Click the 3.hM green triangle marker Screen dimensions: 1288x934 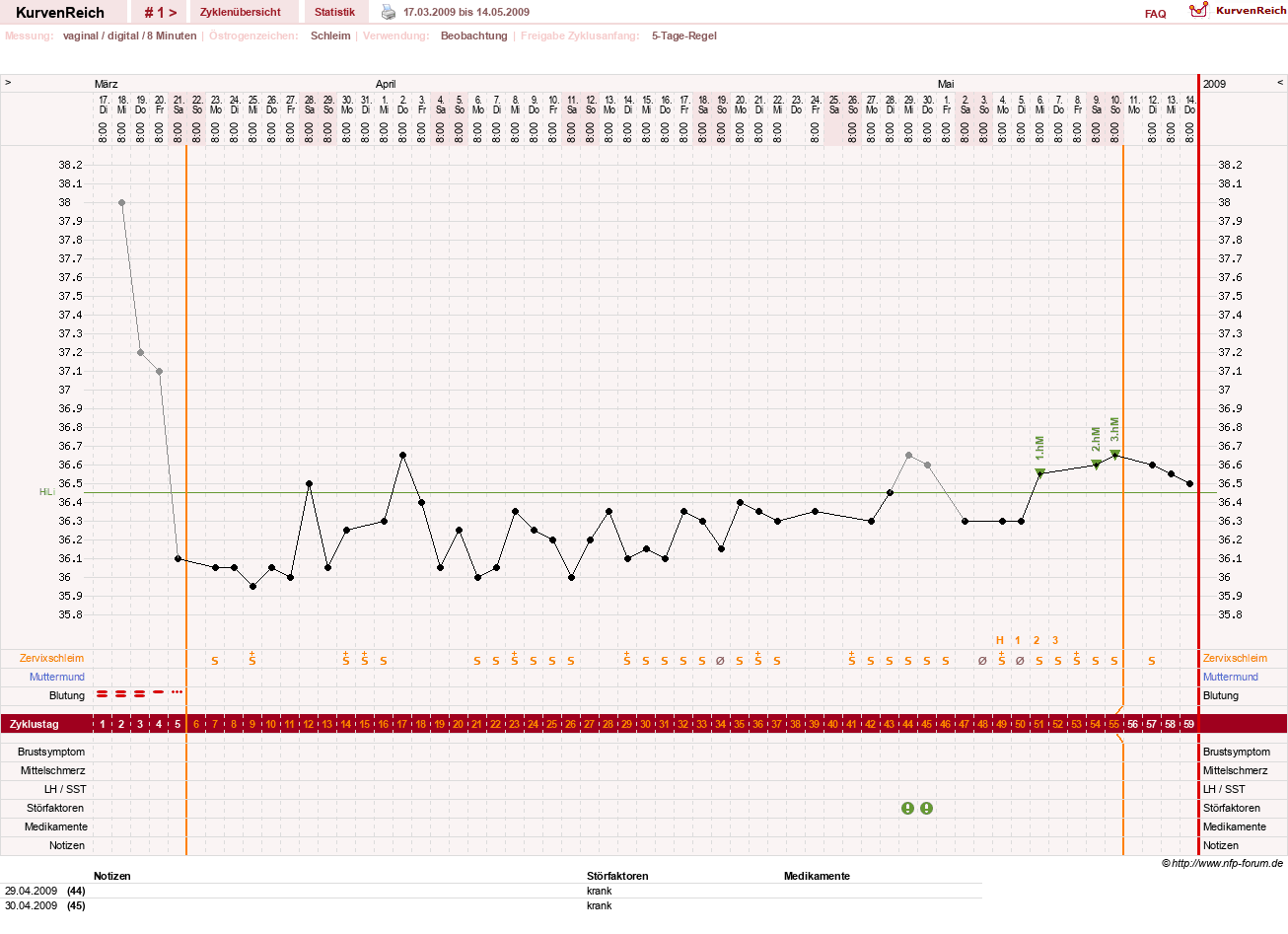(x=1114, y=454)
